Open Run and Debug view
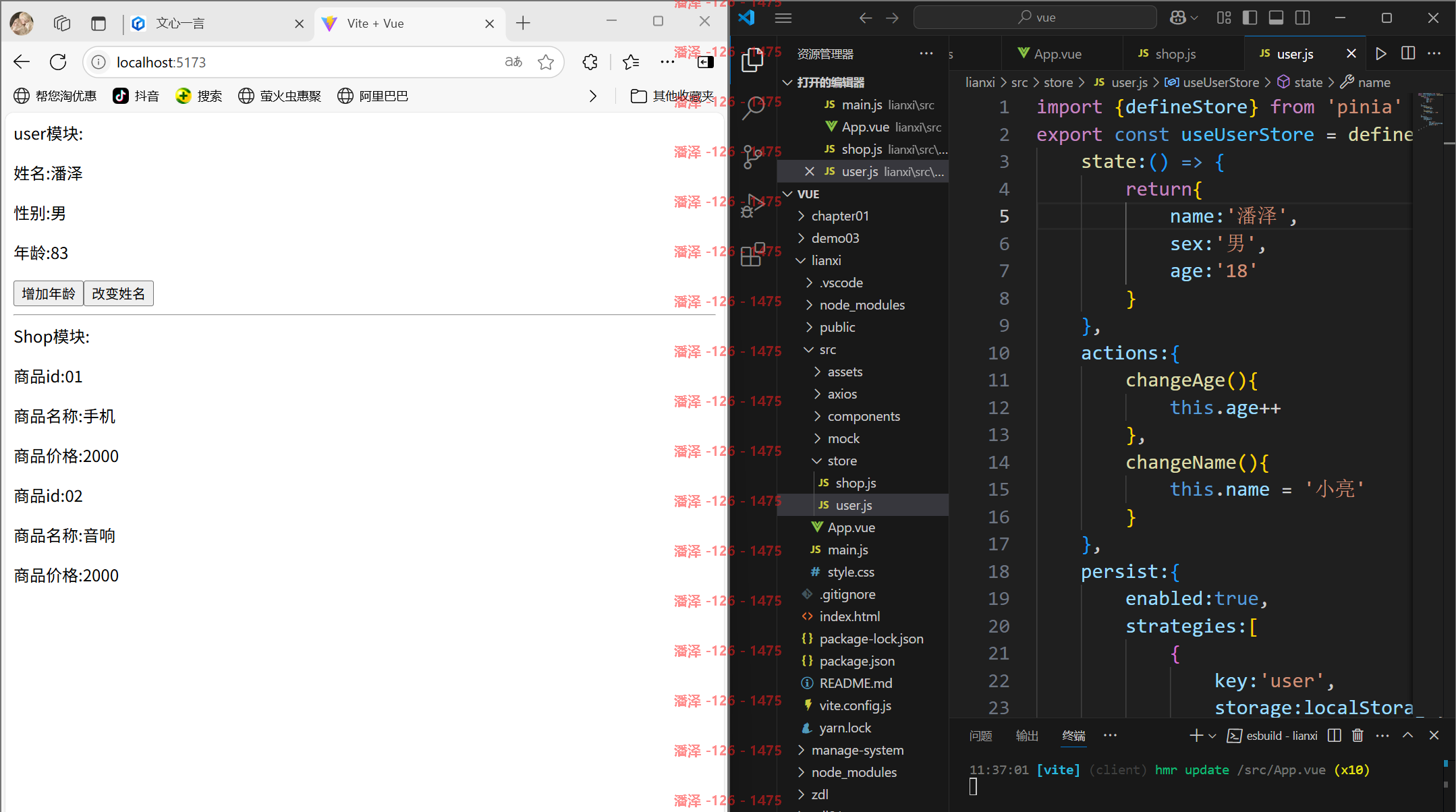This screenshot has height=812, width=1456. (x=752, y=206)
